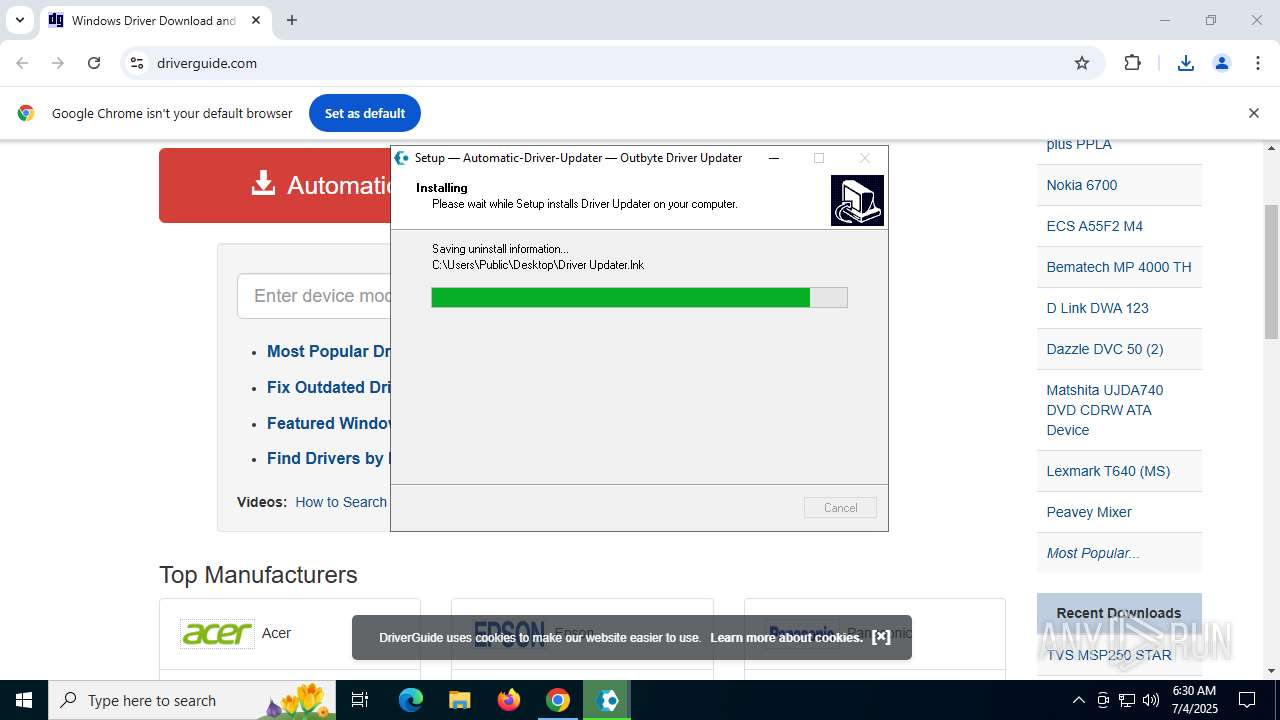Set Chrome as default browser
The image size is (1280, 720).
365,113
